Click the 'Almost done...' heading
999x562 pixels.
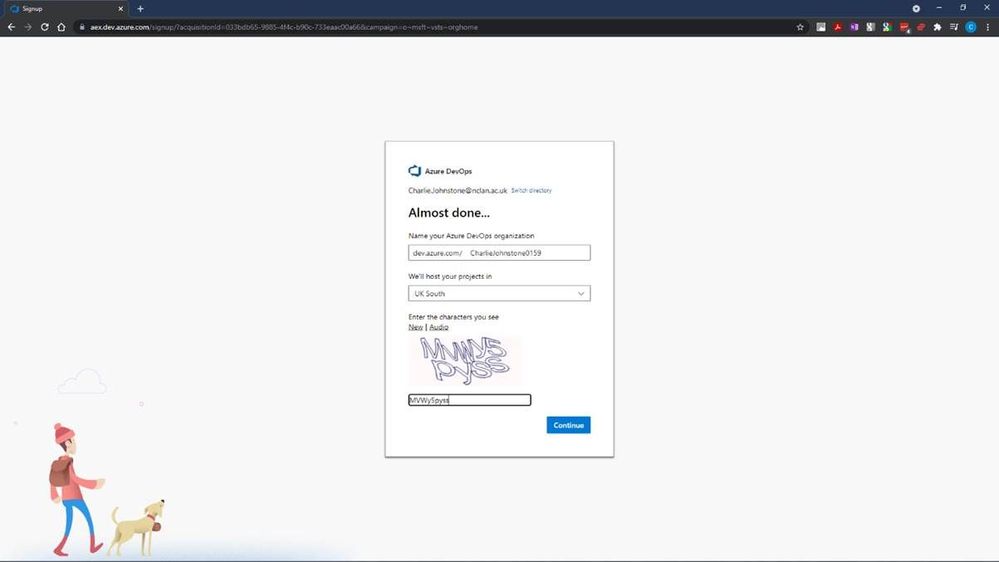coord(449,213)
